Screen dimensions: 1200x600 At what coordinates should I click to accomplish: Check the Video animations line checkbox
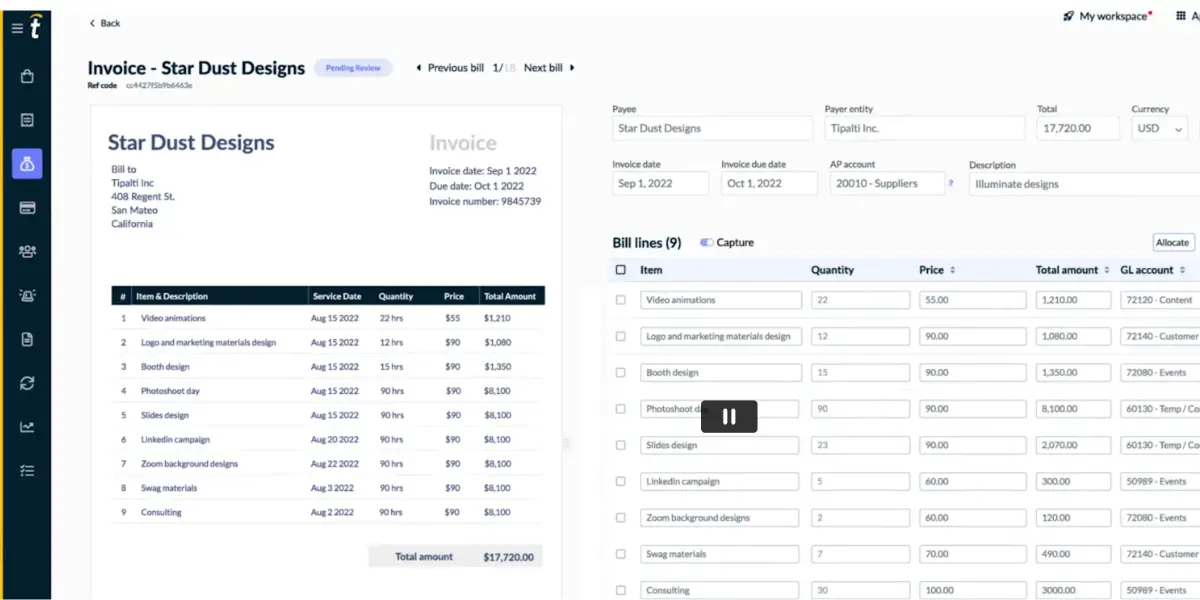click(x=621, y=300)
